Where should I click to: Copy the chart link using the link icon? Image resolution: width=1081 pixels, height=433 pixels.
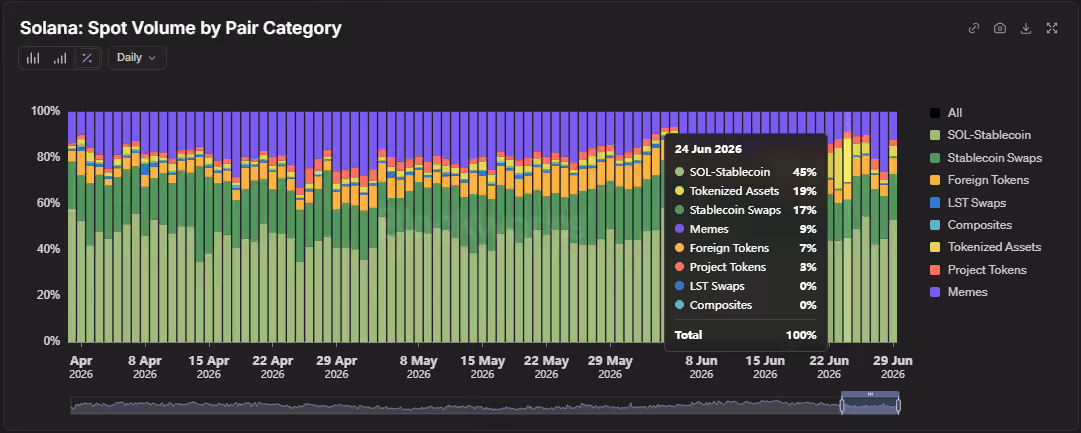click(973, 28)
